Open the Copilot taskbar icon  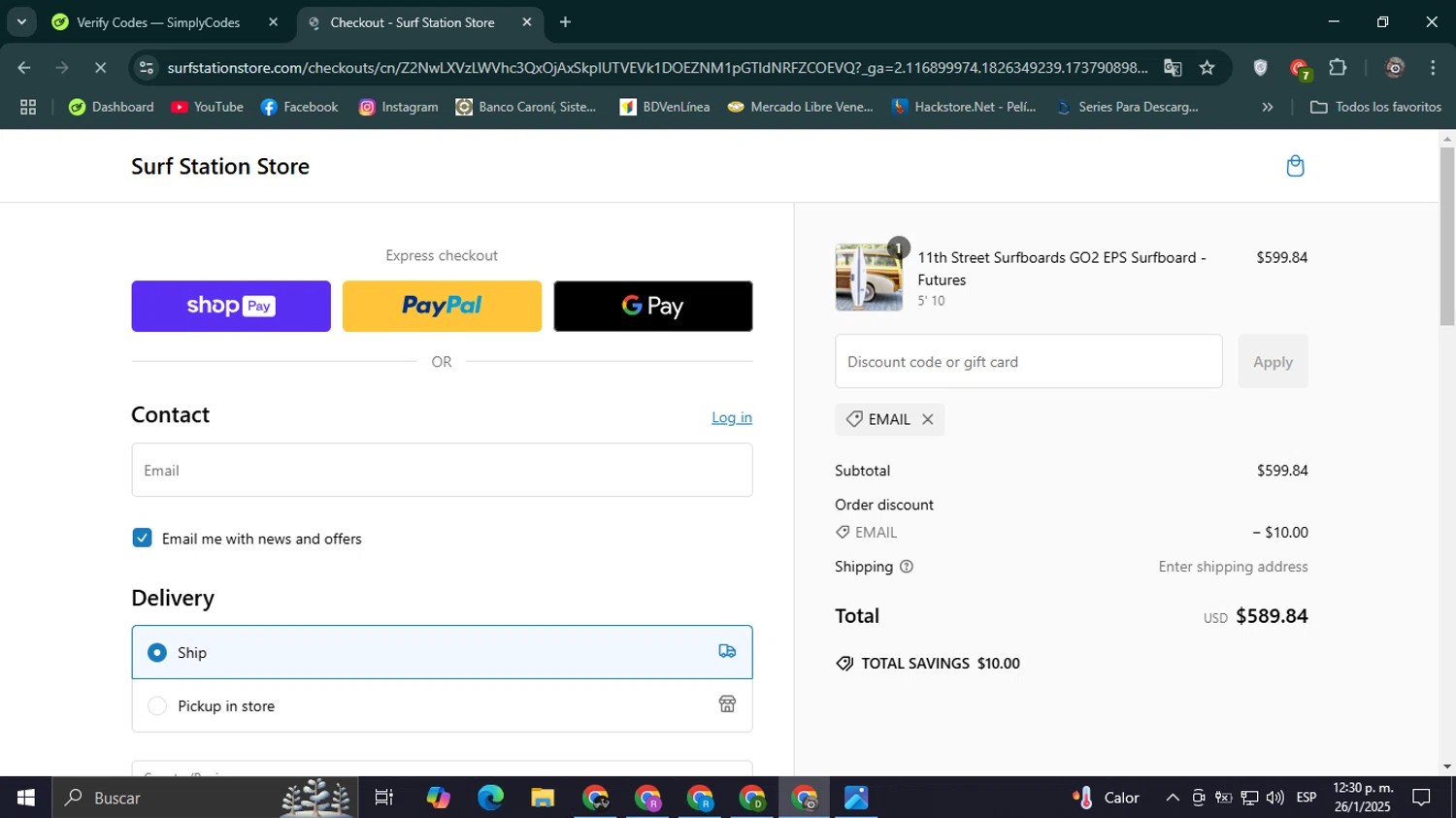pyautogui.click(x=438, y=798)
